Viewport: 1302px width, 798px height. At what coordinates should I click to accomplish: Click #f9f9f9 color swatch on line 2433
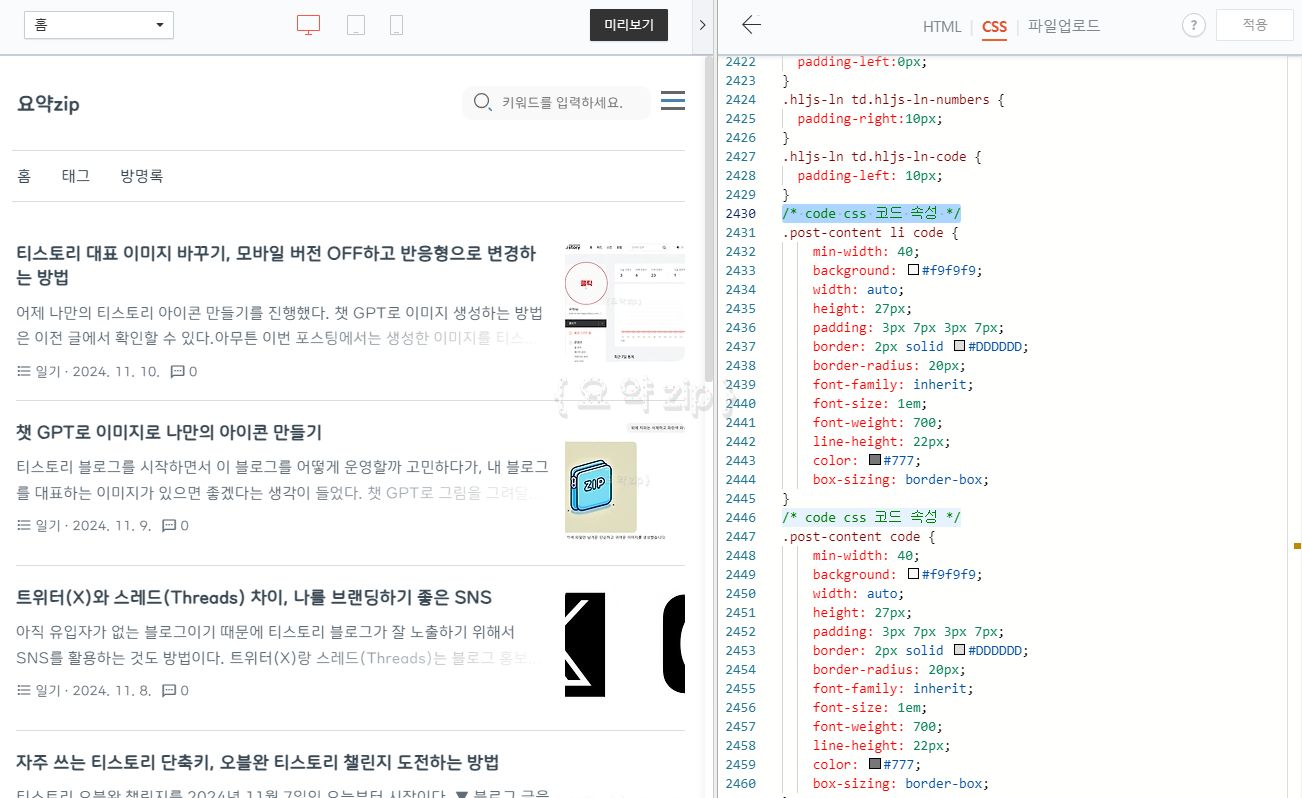[913, 270]
